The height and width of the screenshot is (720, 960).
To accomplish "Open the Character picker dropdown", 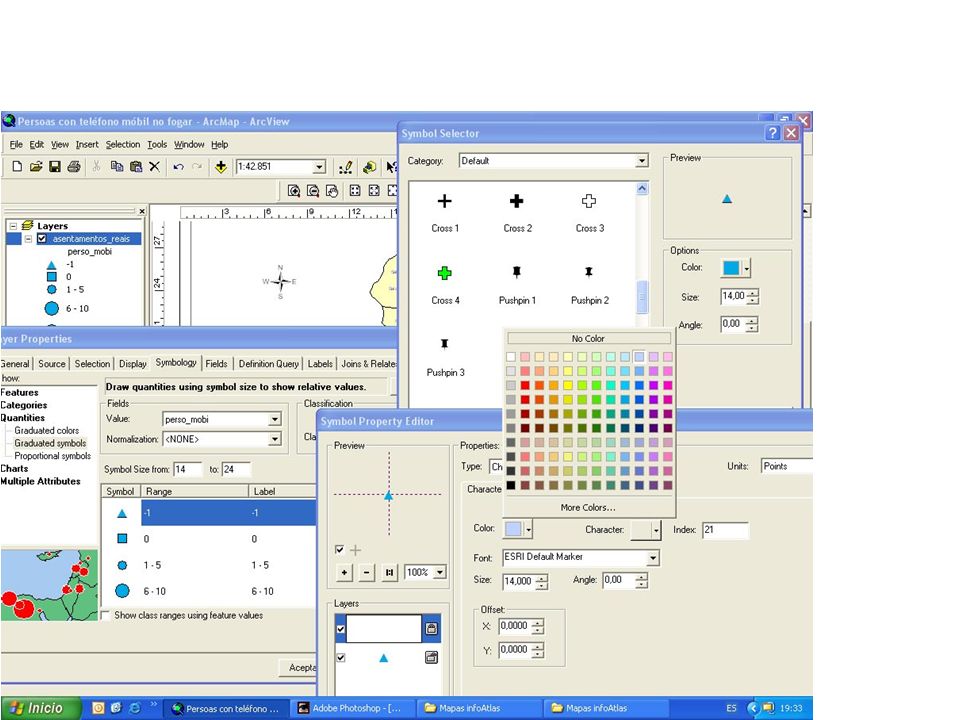I will coord(656,530).
